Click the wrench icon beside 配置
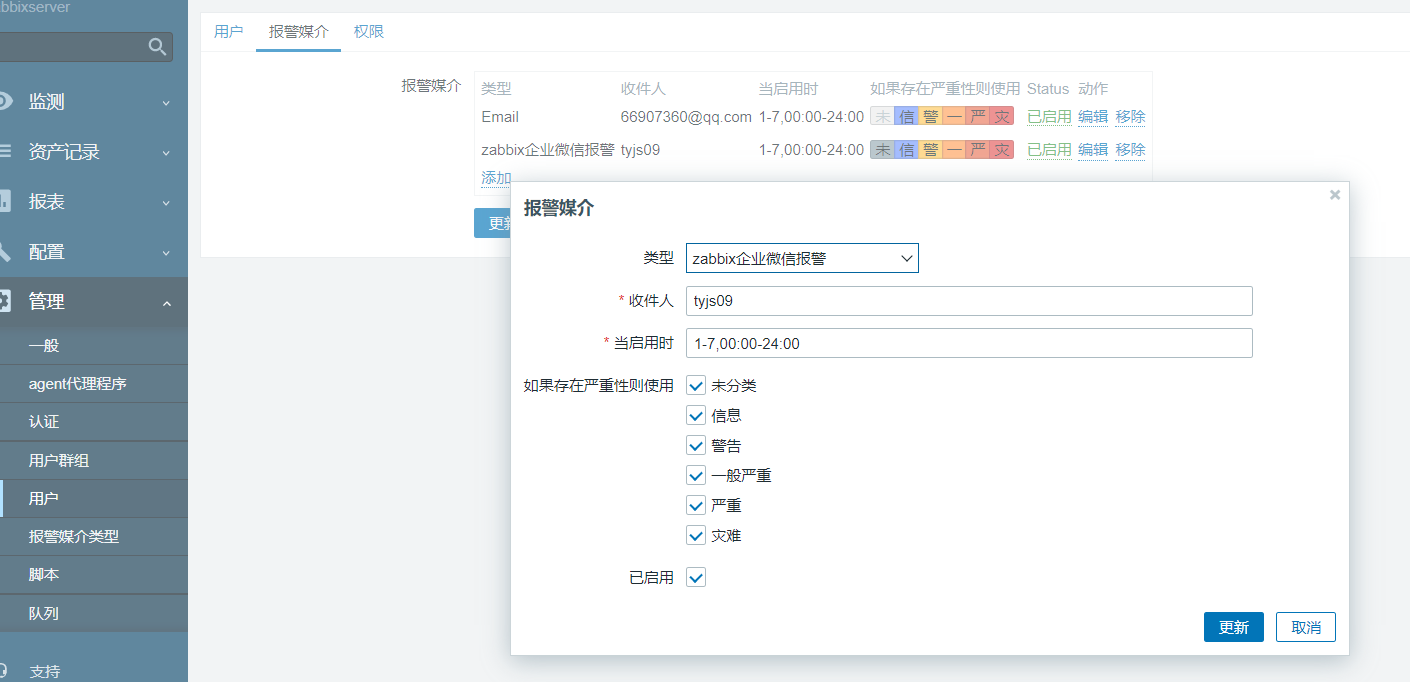This screenshot has height=682, width=1410. pyautogui.click(x=5, y=251)
